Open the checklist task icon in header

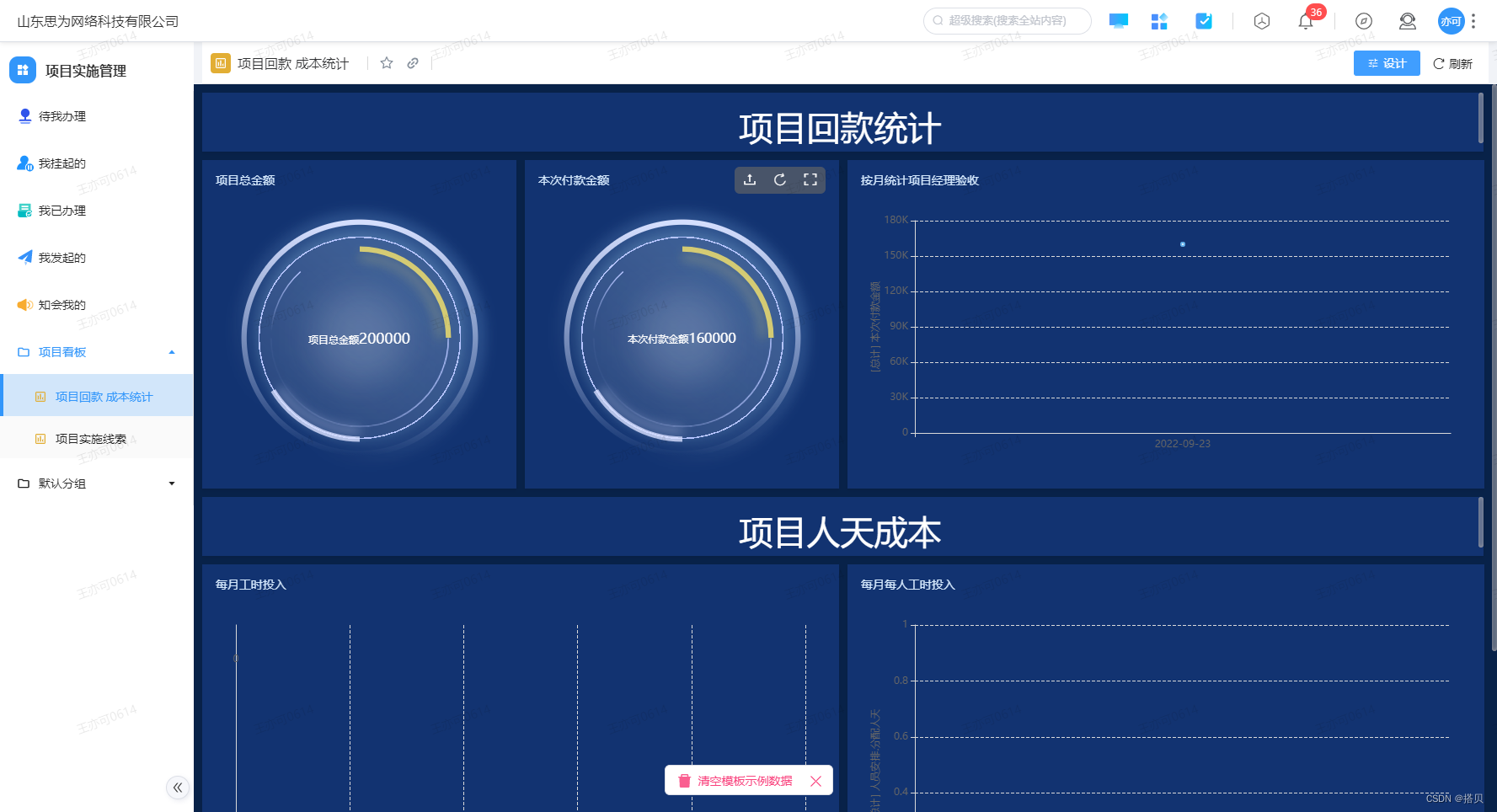(1204, 21)
